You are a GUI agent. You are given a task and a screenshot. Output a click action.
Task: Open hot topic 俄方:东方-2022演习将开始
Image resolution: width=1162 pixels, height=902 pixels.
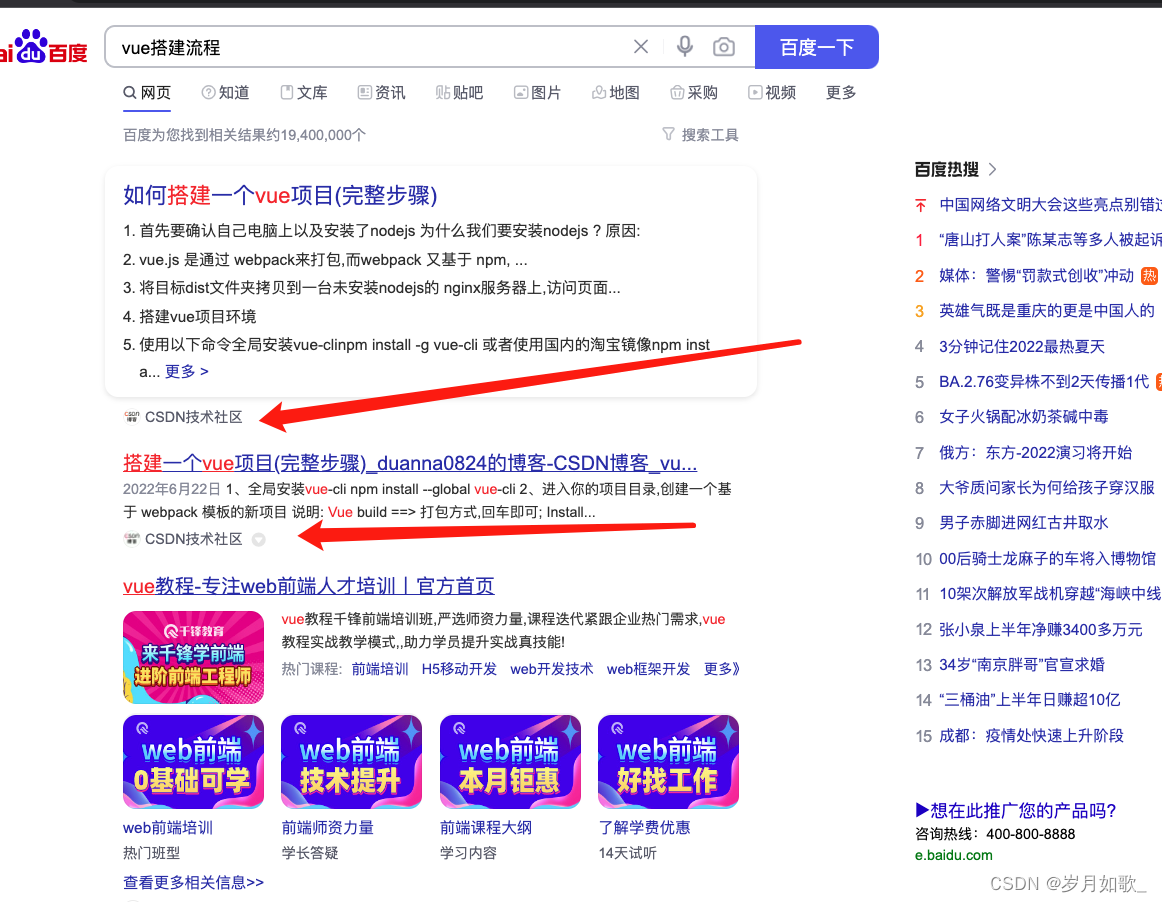click(1035, 453)
